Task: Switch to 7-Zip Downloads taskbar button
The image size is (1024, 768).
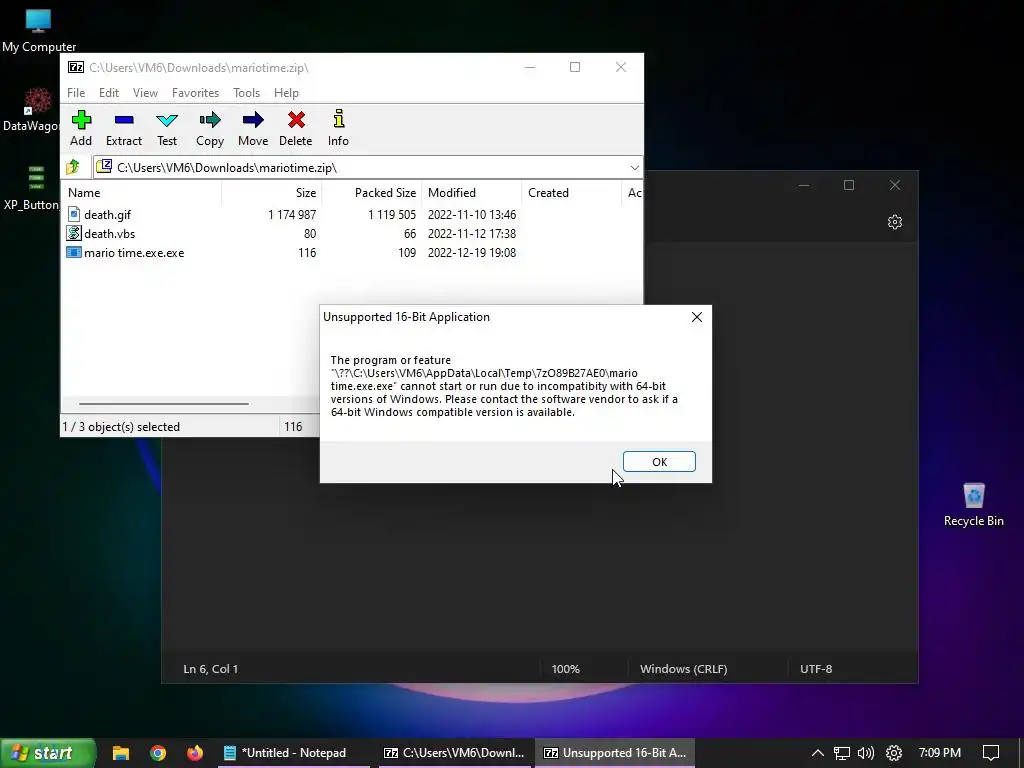Action: click(455, 753)
